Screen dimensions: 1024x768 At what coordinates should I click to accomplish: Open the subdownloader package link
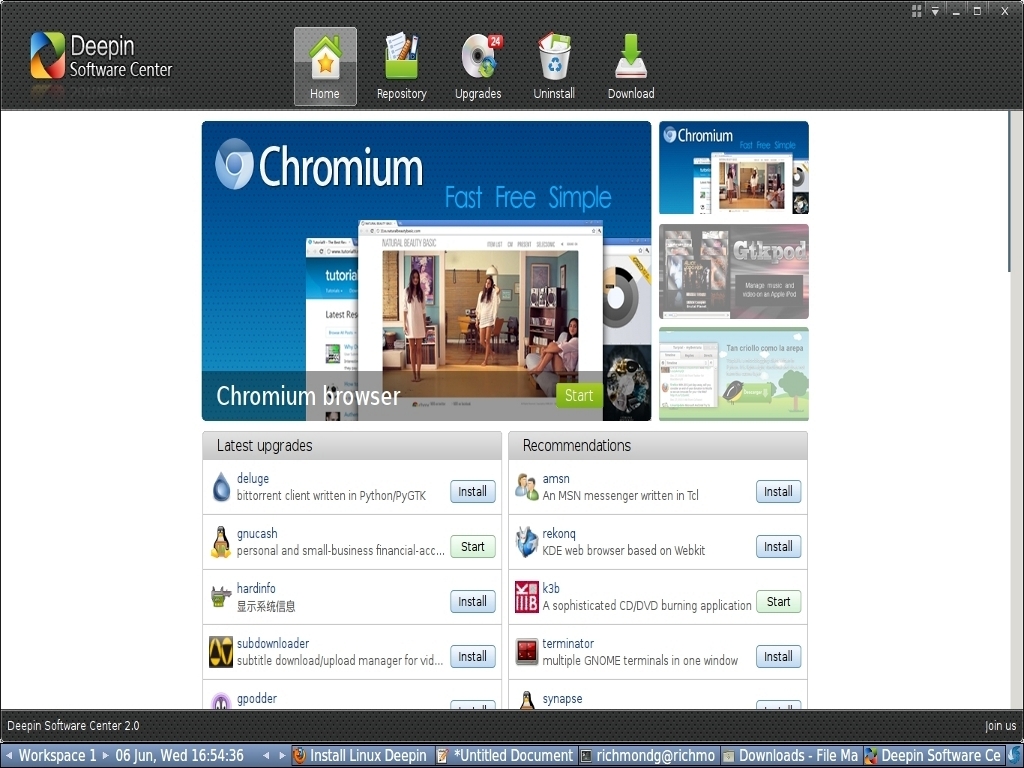click(x=273, y=643)
